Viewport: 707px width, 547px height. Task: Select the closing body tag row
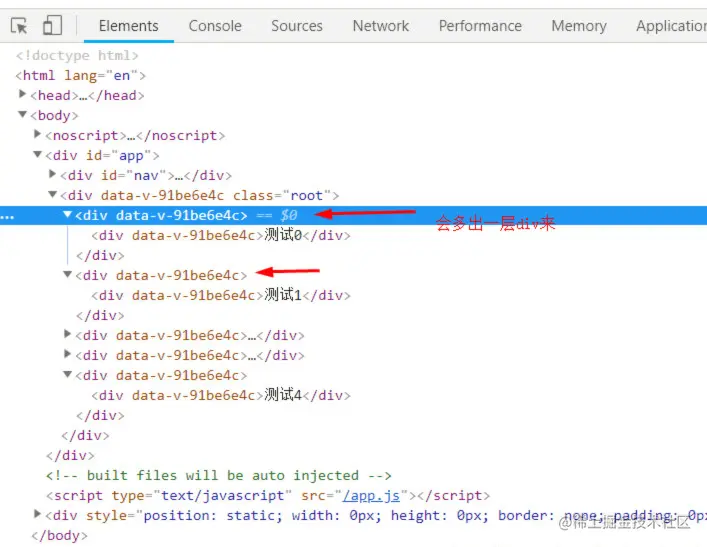[59, 536]
